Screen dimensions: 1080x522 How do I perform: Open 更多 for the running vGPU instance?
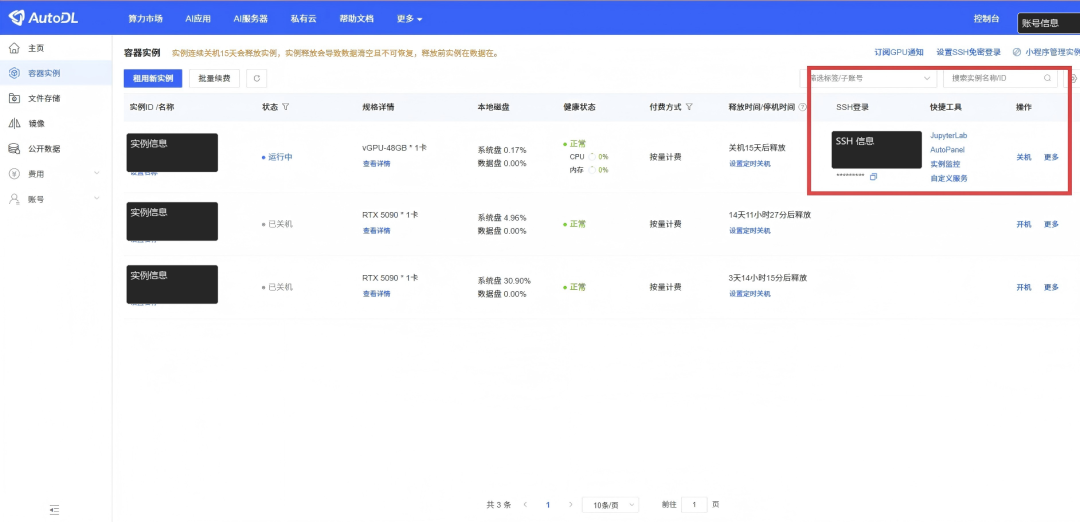[1051, 157]
